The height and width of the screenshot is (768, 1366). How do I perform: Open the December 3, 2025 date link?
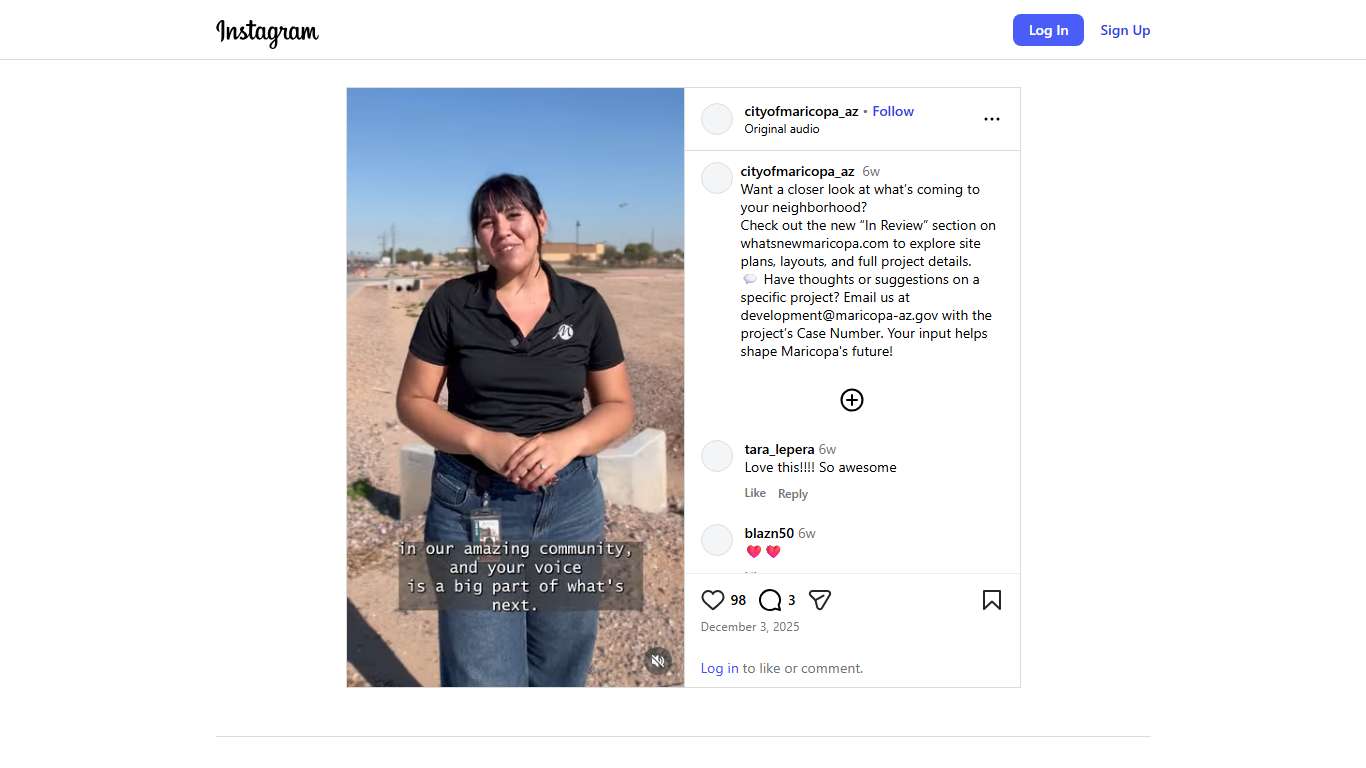coord(750,627)
